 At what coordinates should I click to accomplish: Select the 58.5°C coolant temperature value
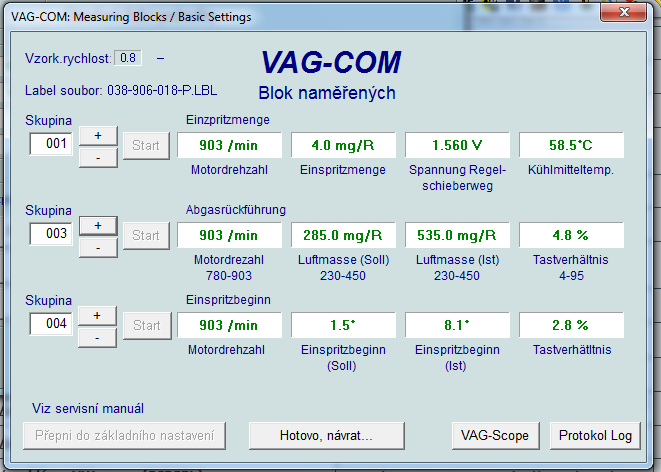coord(571,145)
